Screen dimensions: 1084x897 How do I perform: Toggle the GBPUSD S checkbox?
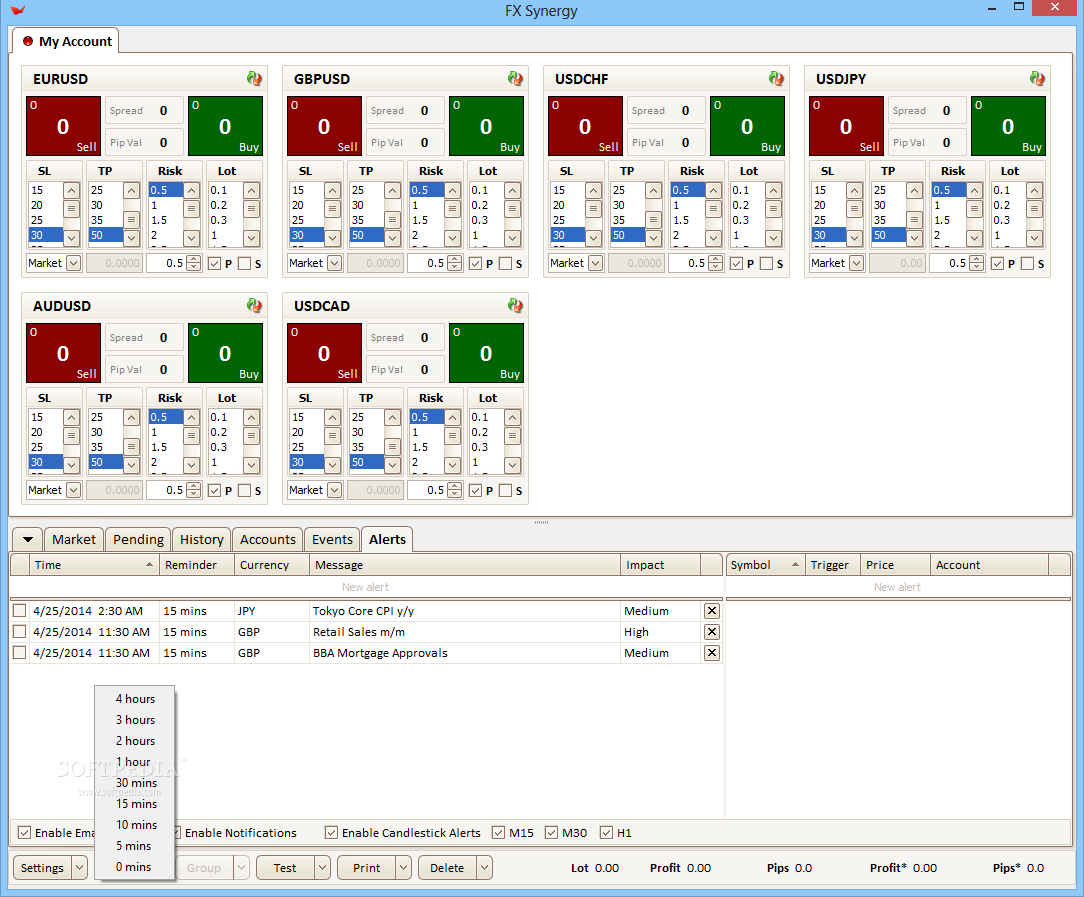pyautogui.click(x=505, y=263)
